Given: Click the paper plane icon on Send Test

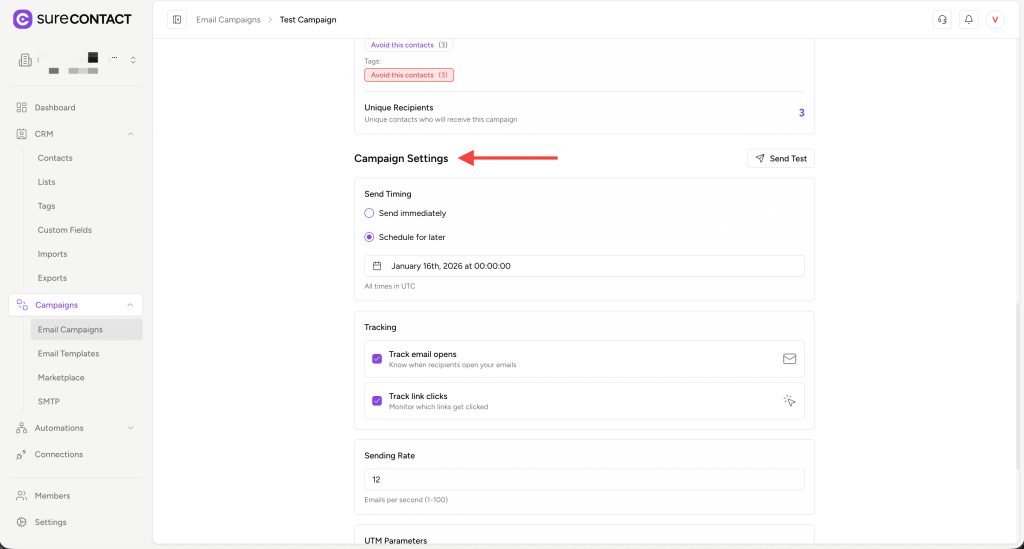Looking at the screenshot, I should [760, 159].
